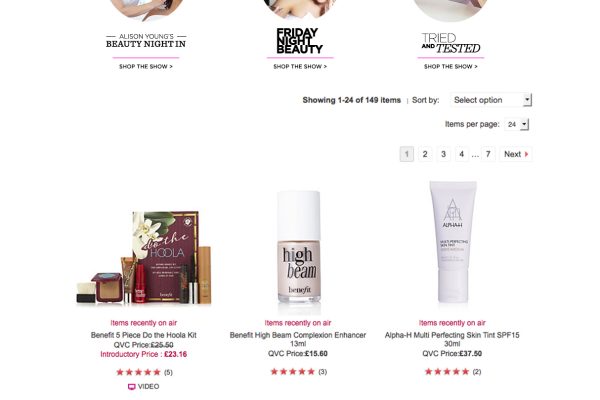Image resolution: width=600 pixels, height=400 pixels.
Task: Click the Alpha-H Skin Tint star rating
Action: pyautogui.click(x=447, y=371)
